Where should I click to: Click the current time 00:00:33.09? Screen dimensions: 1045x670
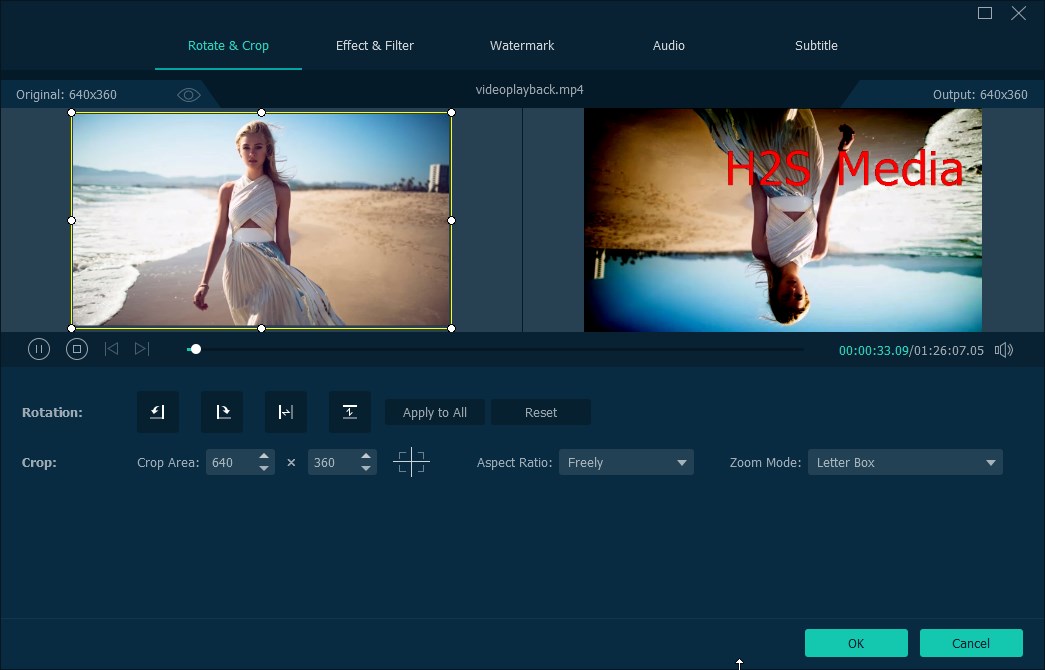[873, 350]
